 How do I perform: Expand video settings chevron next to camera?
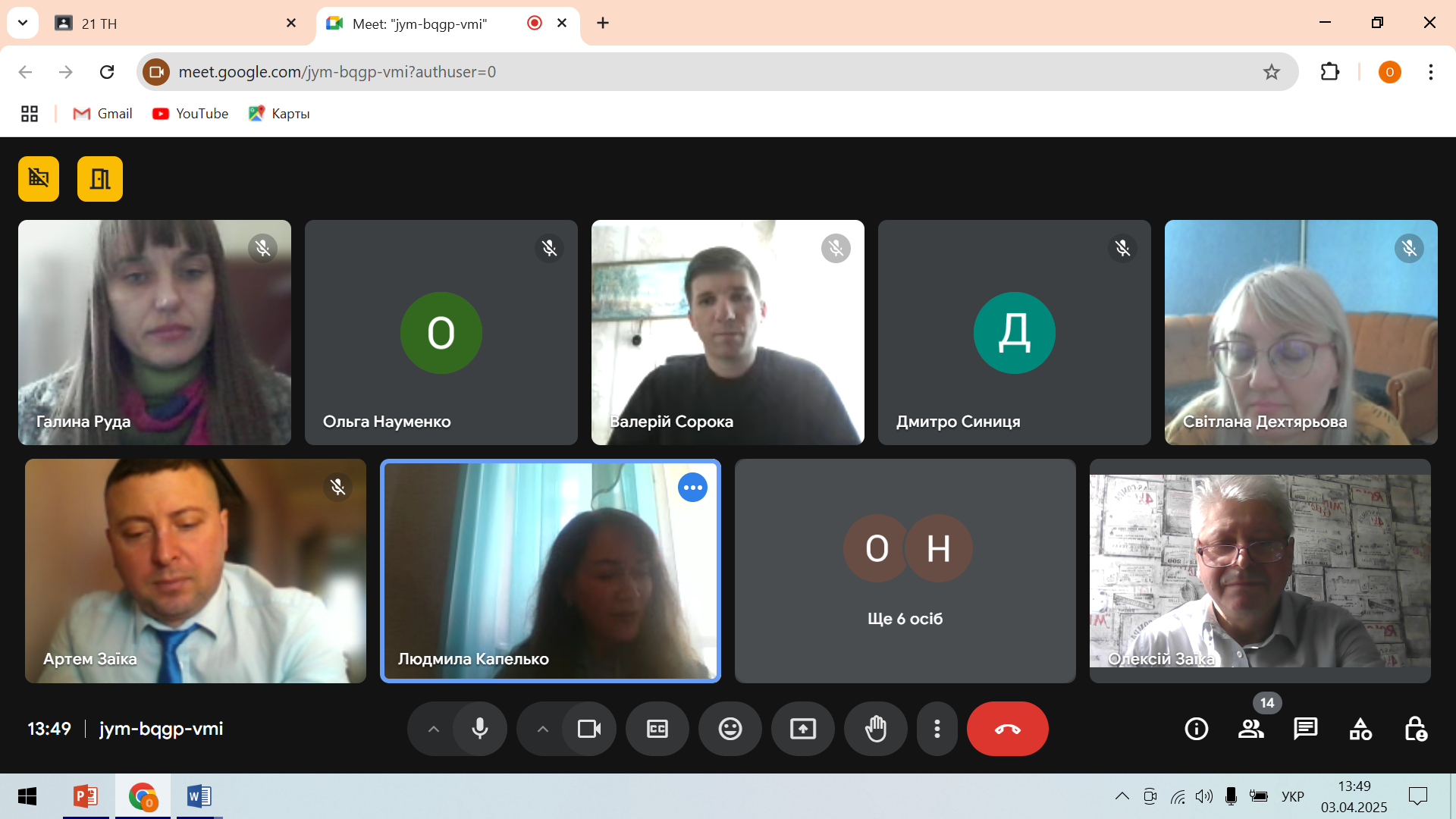542,729
